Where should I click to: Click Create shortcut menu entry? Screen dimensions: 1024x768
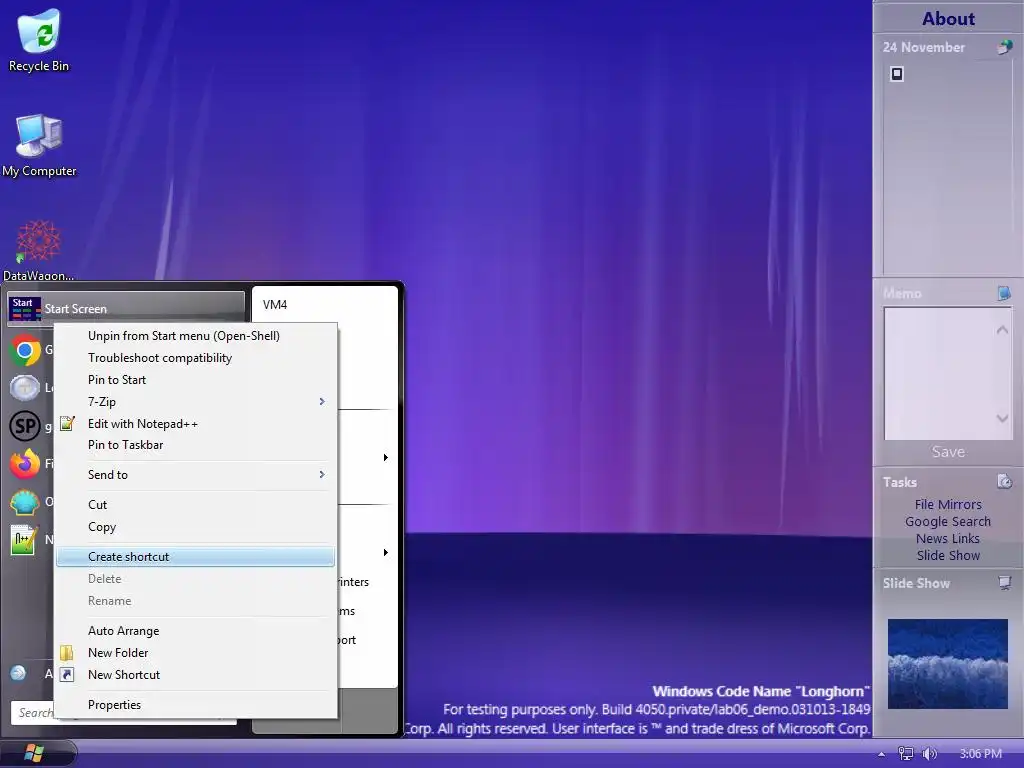pos(195,556)
